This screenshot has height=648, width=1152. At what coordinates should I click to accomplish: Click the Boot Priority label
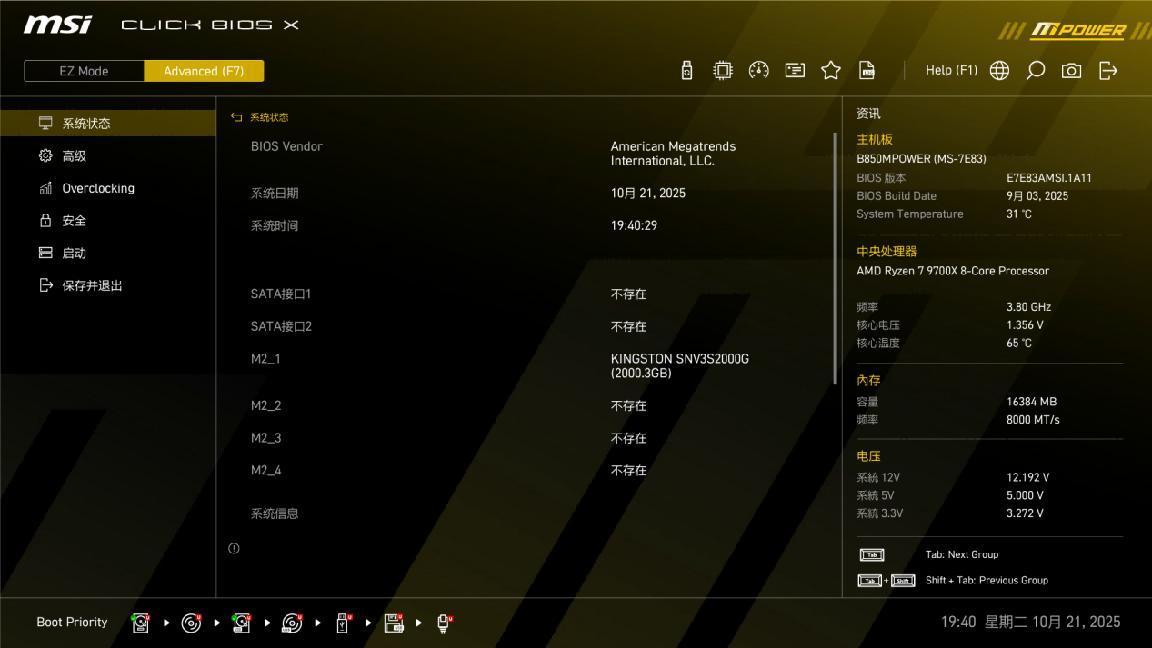click(72, 622)
